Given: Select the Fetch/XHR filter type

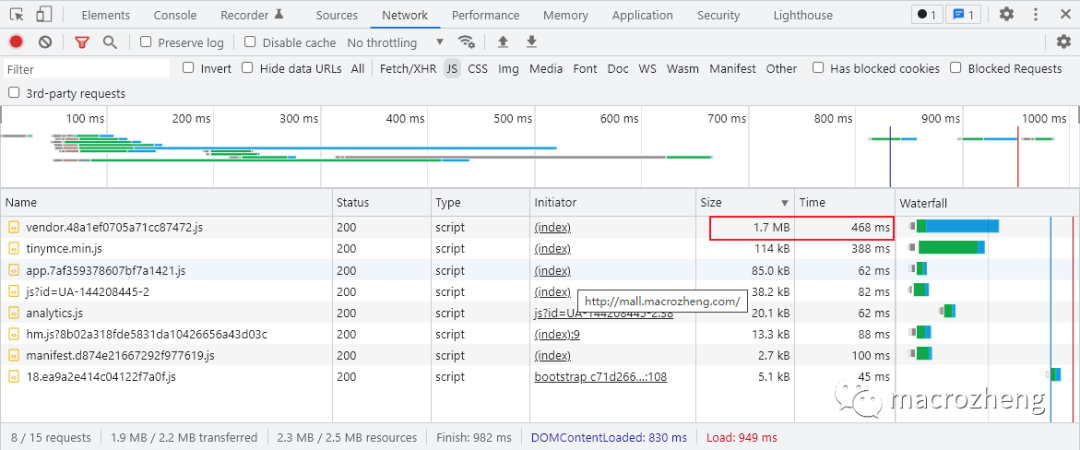Looking at the screenshot, I should click(x=407, y=69).
